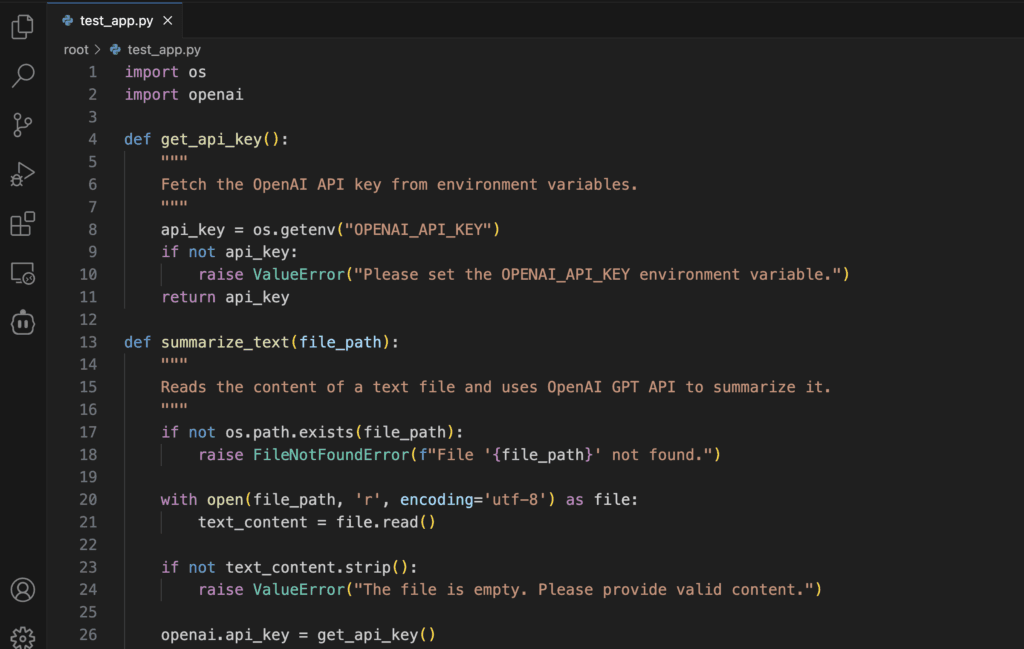
Task: Click the 'import openai' statement
Action: tap(184, 95)
